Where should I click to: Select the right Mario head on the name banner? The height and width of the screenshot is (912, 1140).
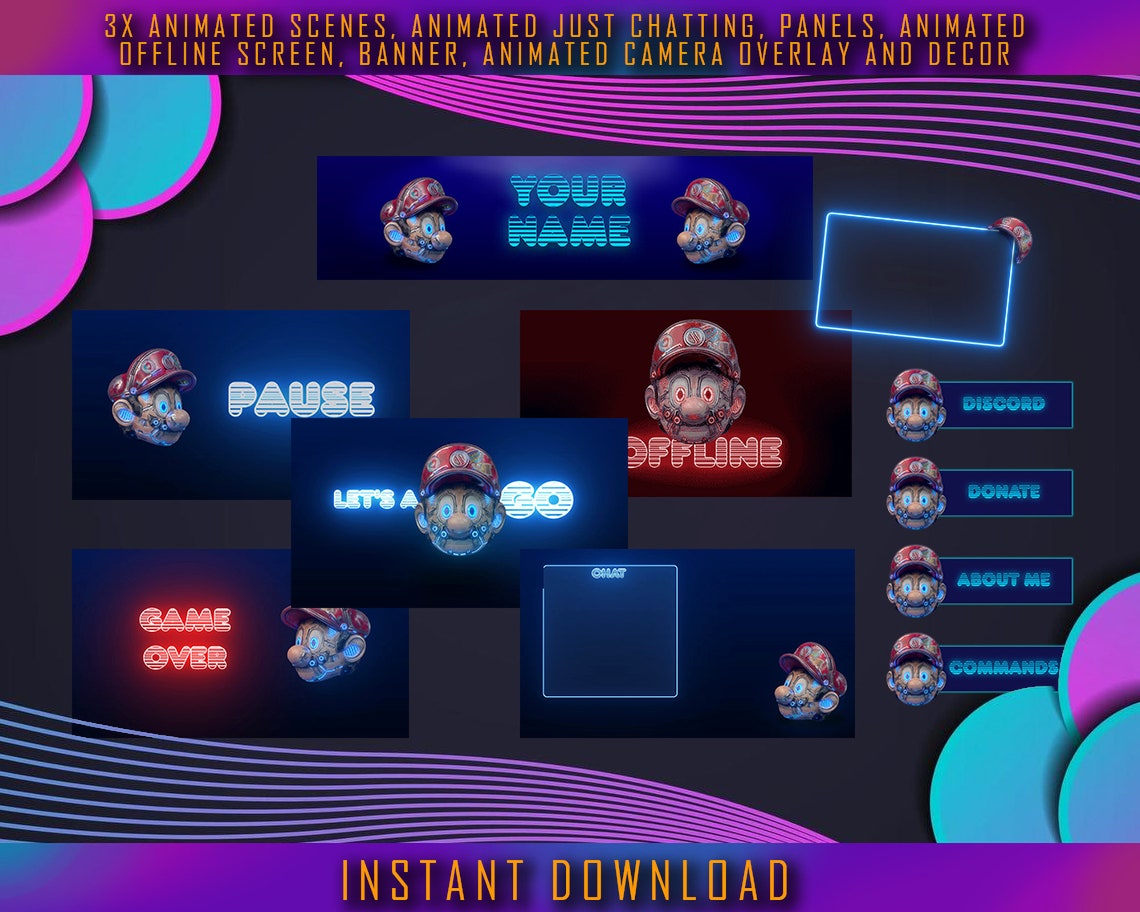tap(710, 225)
